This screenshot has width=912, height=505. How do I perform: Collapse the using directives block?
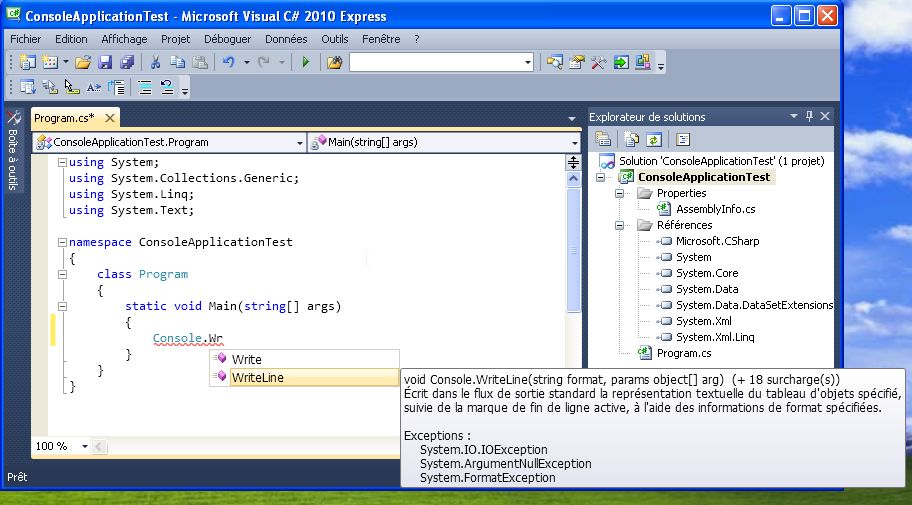pos(62,162)
